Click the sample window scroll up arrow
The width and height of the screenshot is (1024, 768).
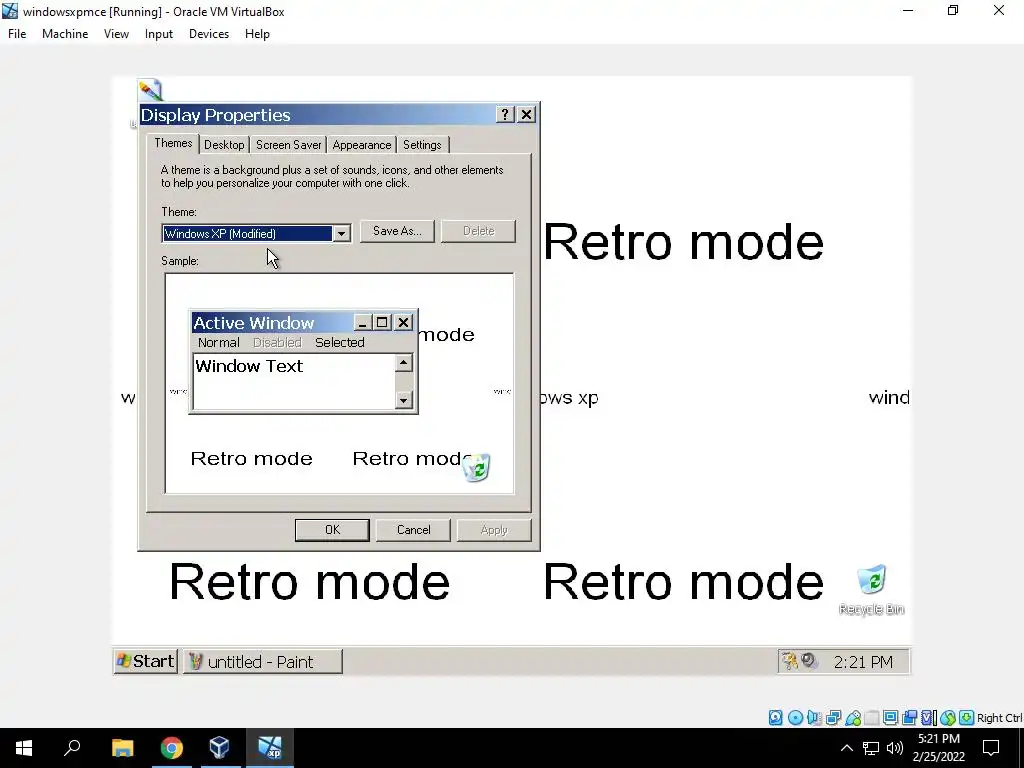point(404,363)
